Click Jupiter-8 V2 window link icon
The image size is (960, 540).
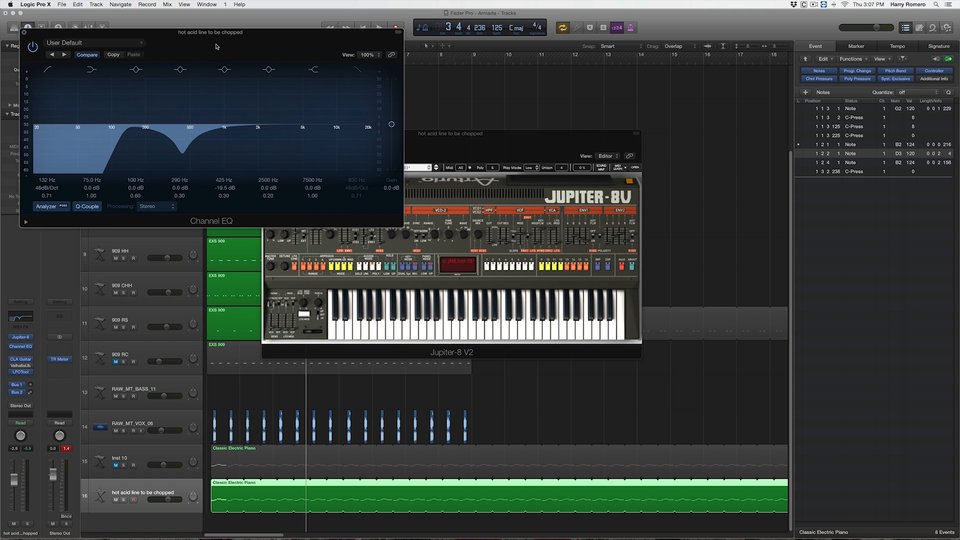(629, 156)
